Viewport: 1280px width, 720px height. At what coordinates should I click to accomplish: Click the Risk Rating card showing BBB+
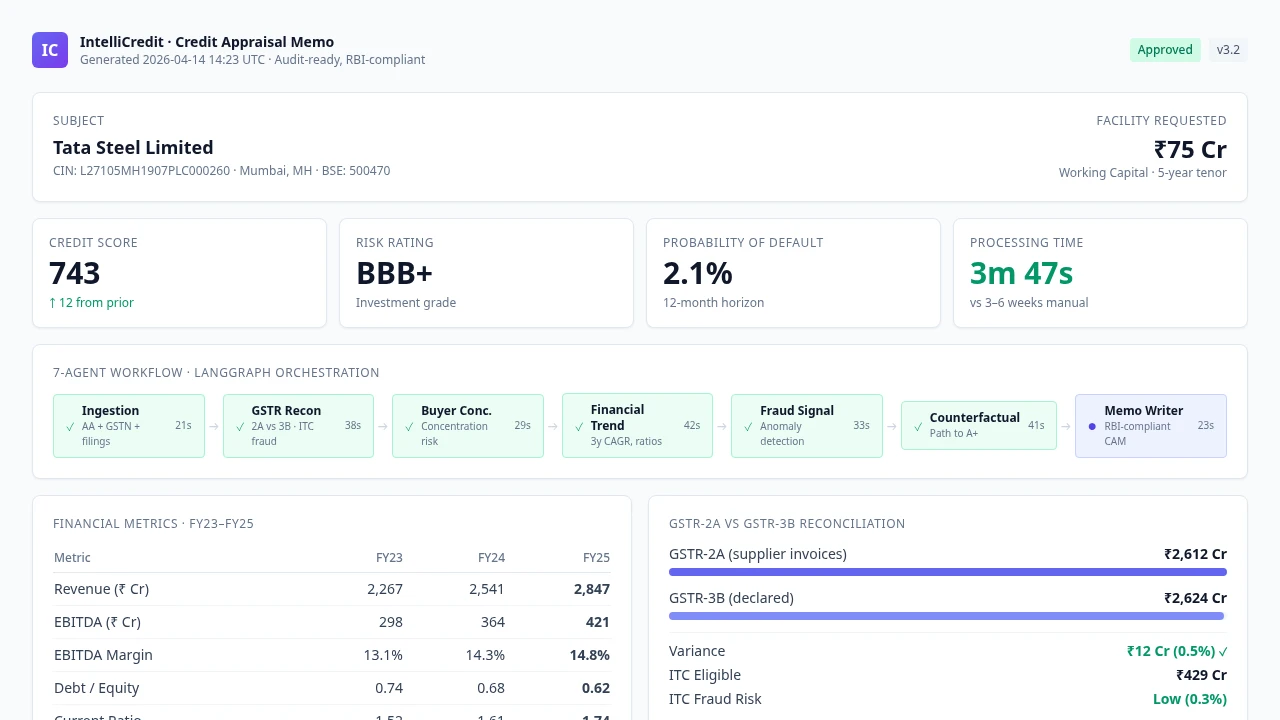tap(486, 273)
